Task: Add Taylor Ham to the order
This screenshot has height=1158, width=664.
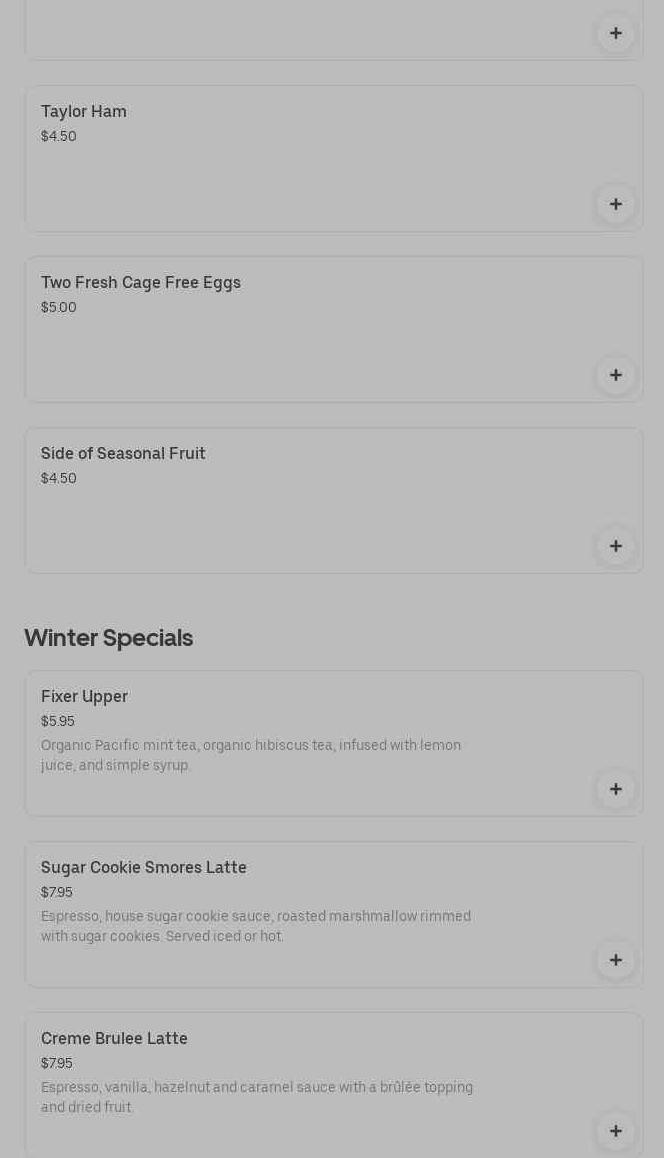Action: click(615, 204)
